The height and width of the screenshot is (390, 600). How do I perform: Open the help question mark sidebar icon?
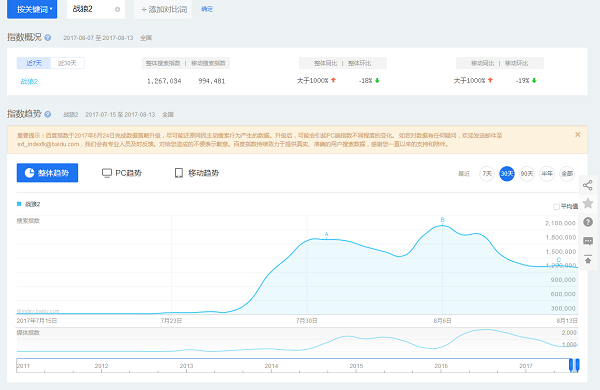(x=588, y=222)
